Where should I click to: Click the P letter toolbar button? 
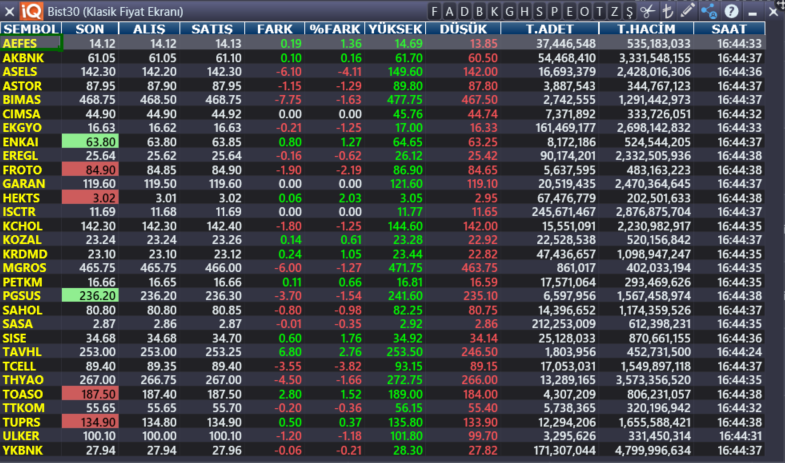554,11
